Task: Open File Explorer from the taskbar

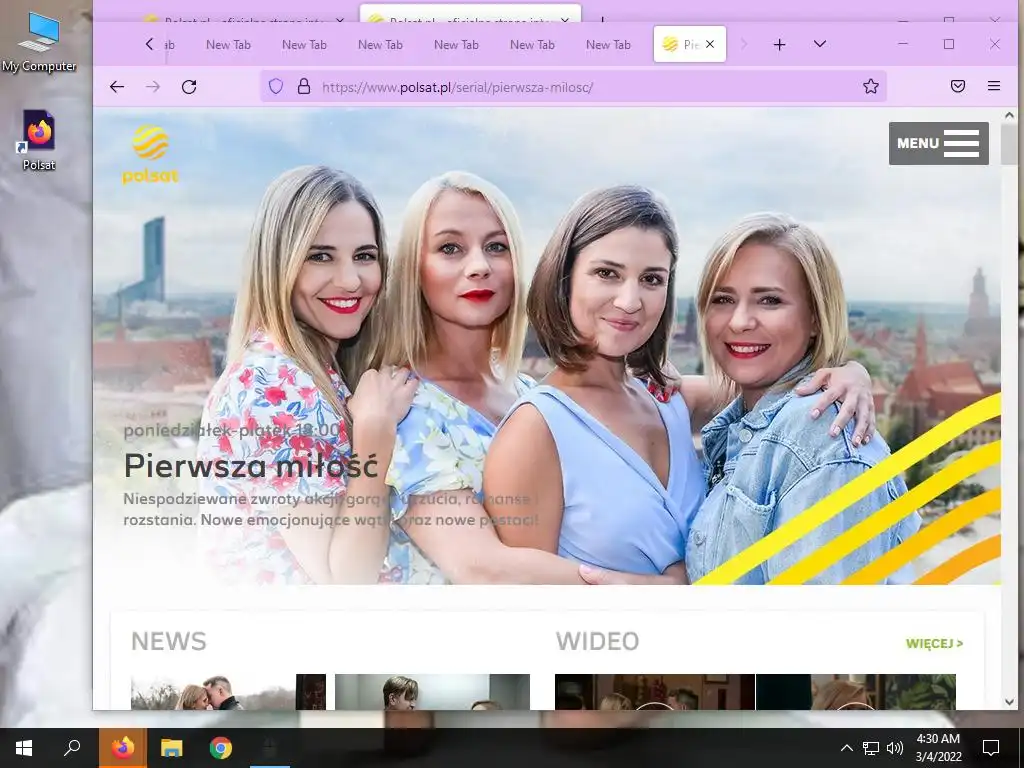Action: point(172,748)
